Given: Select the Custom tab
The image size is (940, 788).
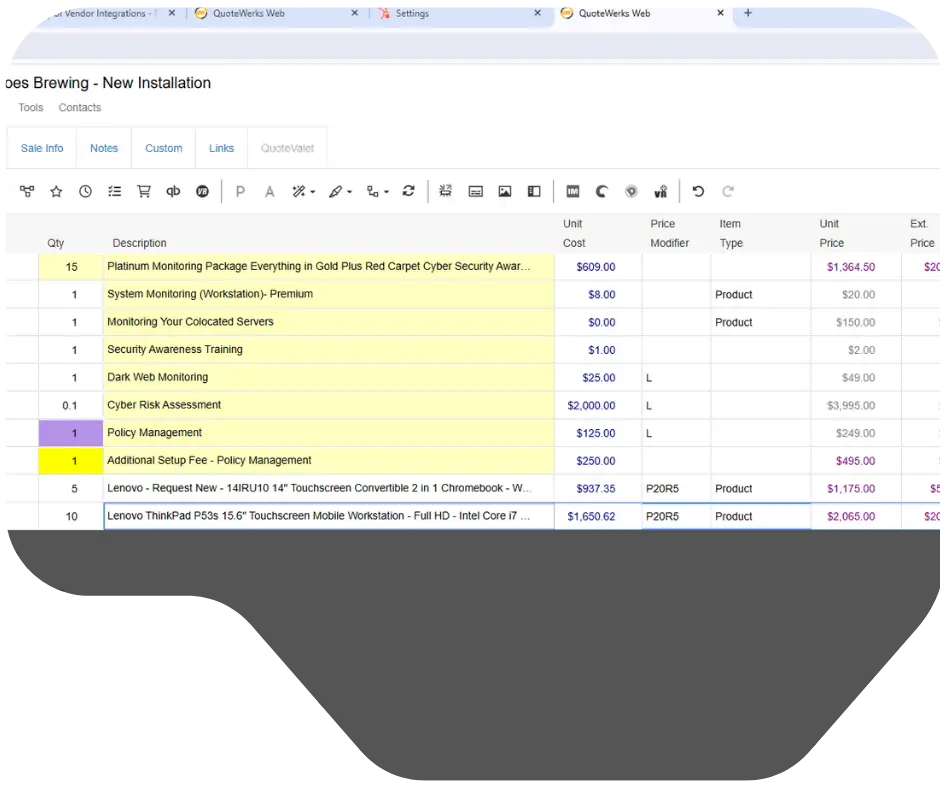Looking at the screenshot, I should pos(163,147).
